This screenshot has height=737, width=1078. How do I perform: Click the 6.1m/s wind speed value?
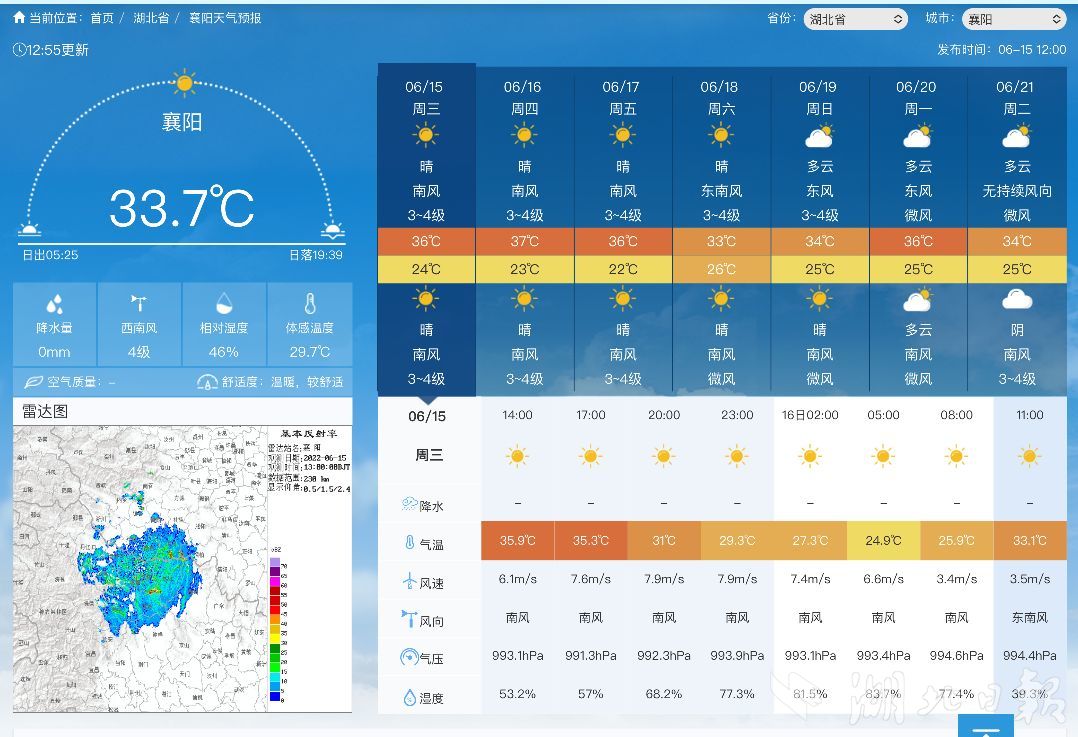click(518, 579)
